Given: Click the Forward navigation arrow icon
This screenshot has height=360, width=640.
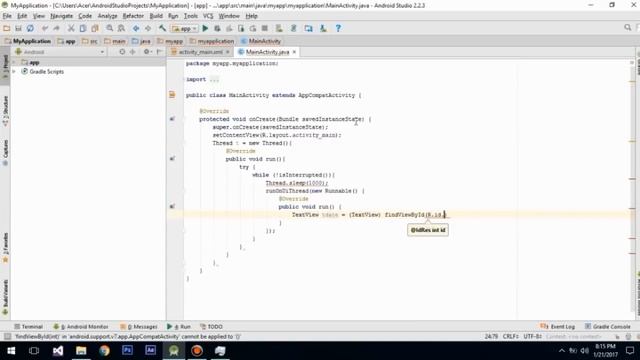Looking at the screenshot, I should [148, 28].
